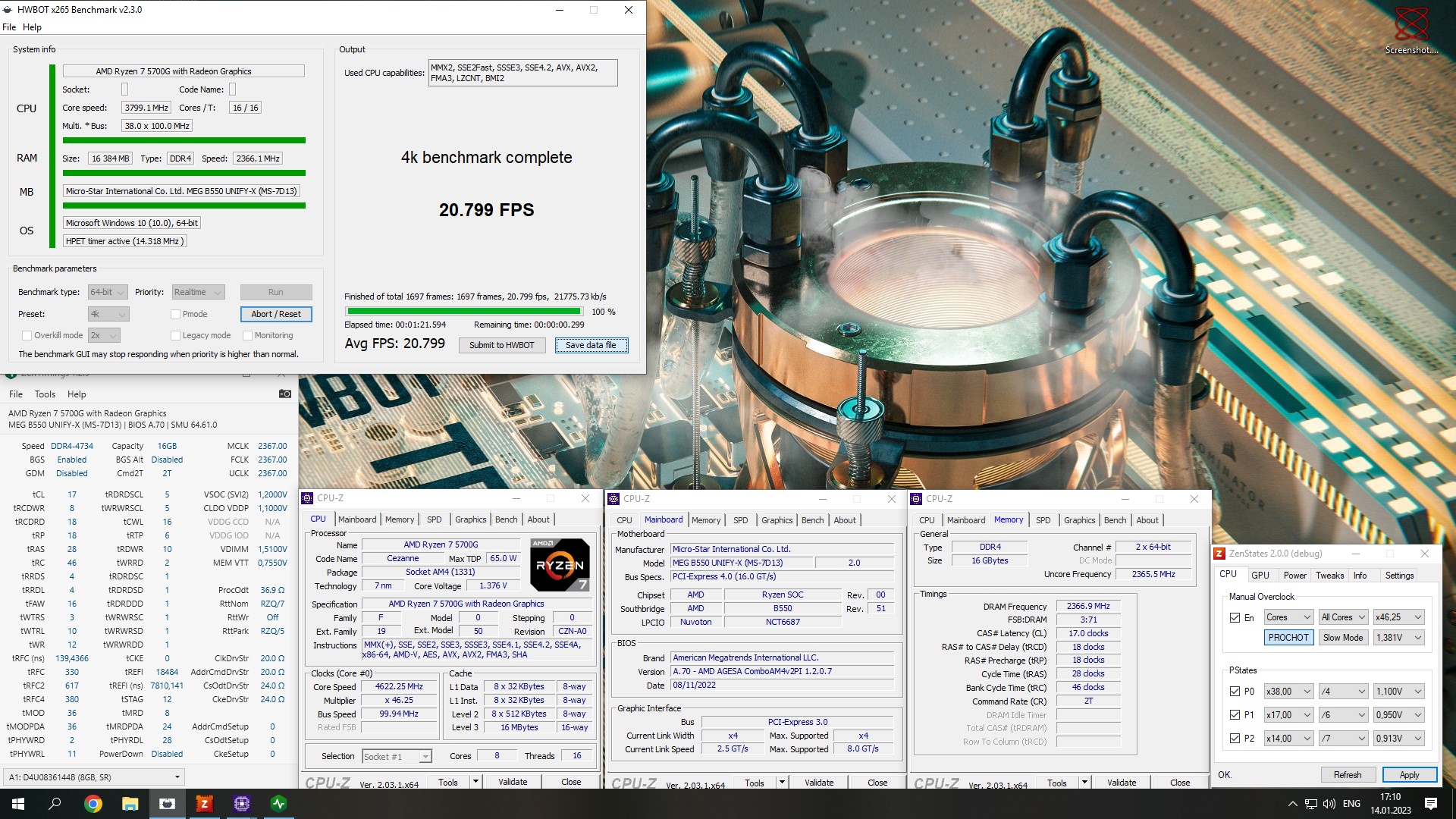1456x819 pixels.
Task: Toggle the P2 PState checkbox
Action: click(x=1235, y=739)
